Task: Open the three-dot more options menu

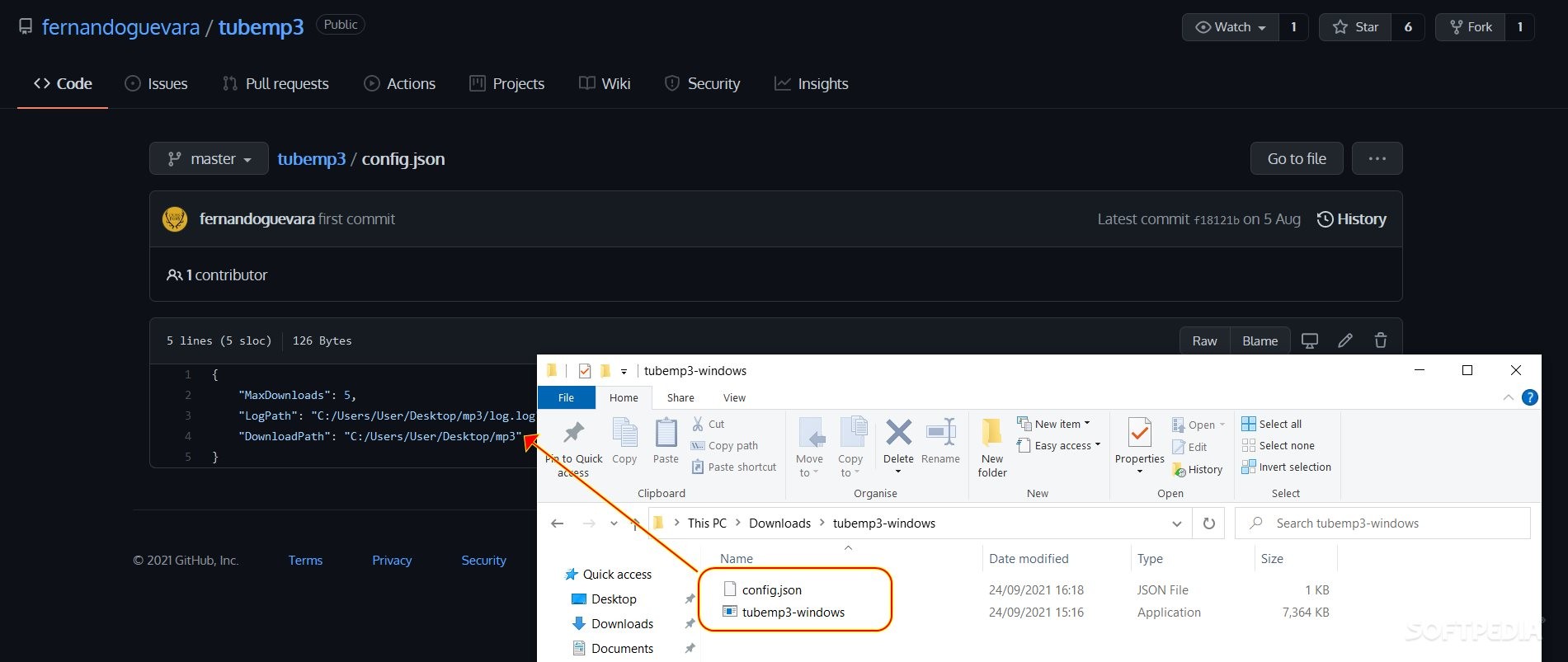Action: [x=1377, y=158]
